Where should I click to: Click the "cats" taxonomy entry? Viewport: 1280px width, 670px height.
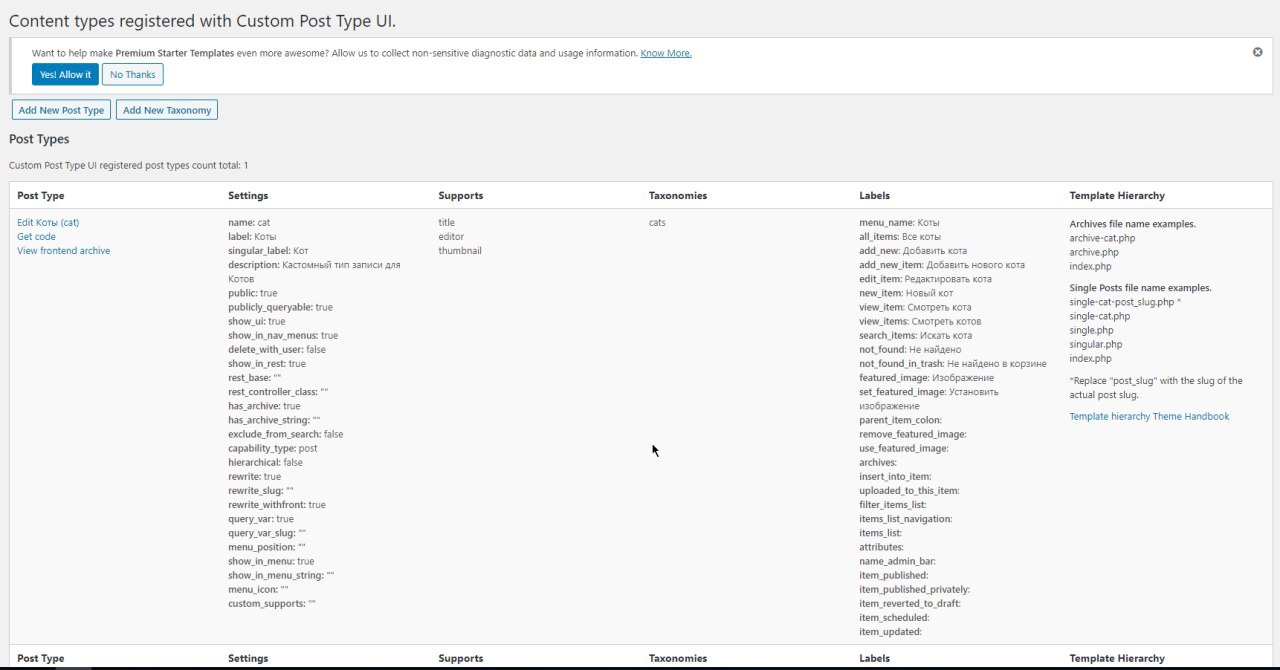pyautogui.click(x=657, y=222)
